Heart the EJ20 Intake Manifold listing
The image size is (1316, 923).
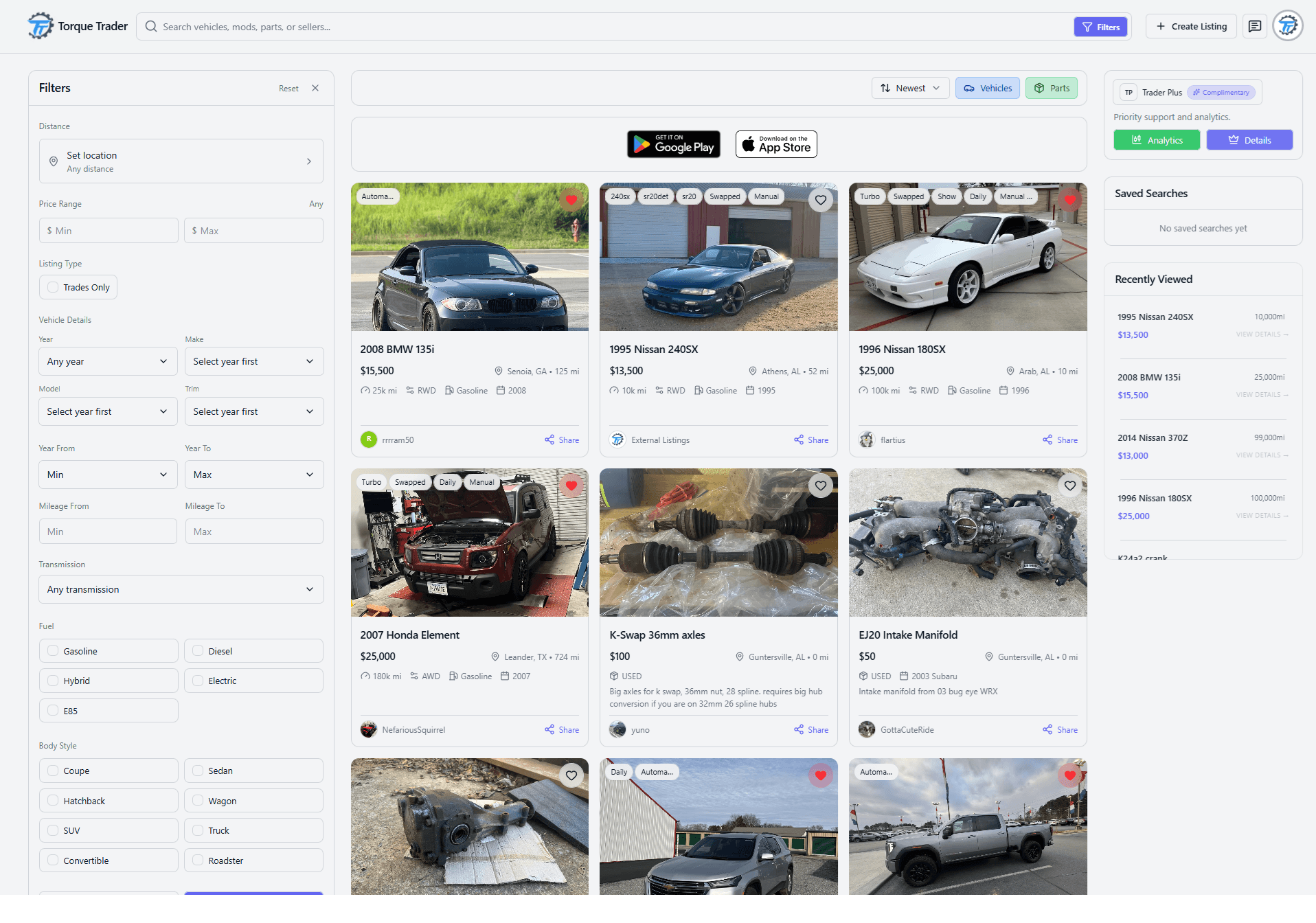[1069, 486]
